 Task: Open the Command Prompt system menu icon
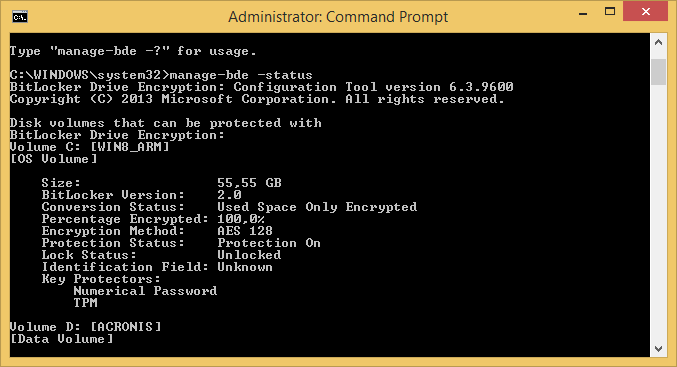point(20,17)
